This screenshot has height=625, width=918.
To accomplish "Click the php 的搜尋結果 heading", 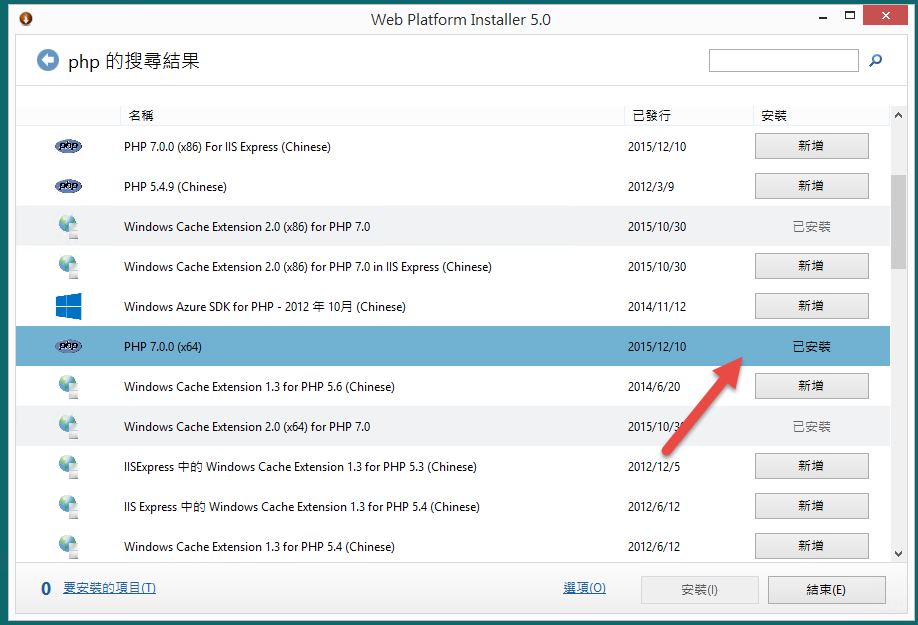I will tap(133, 61).
